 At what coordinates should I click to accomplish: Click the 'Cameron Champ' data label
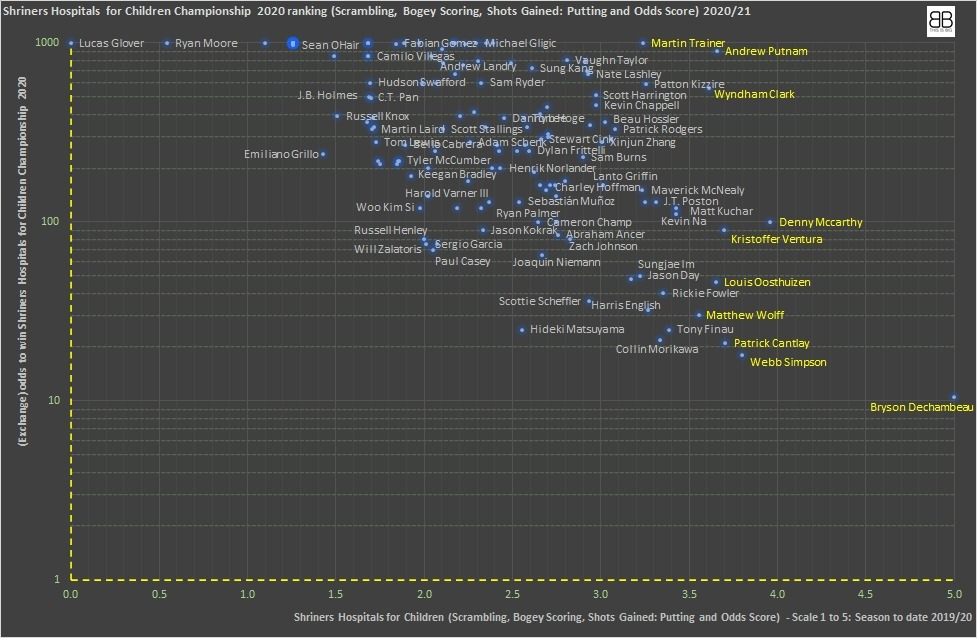click(x=589, y=222)
